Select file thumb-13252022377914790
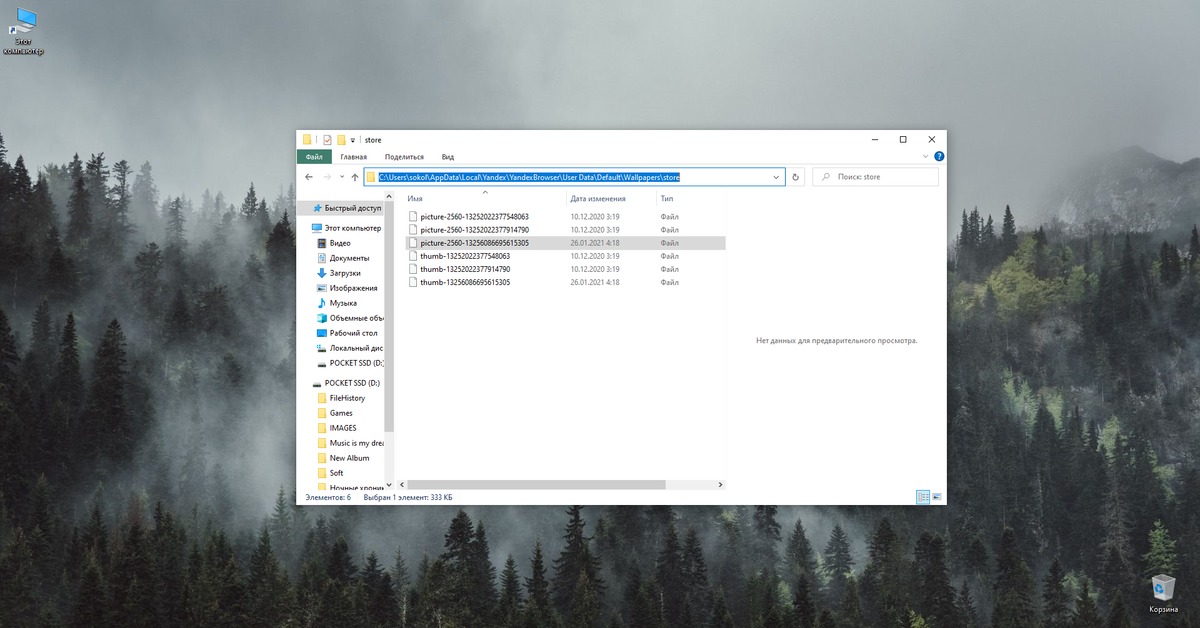1200x628 pixels. 465,269
